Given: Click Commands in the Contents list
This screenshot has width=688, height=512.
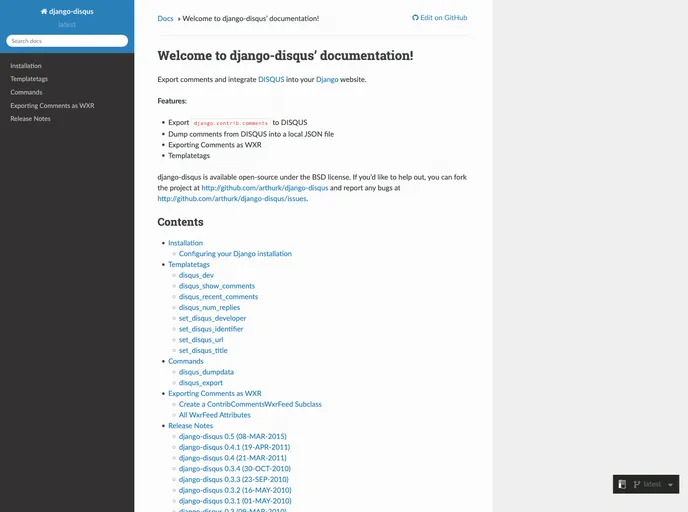Looking at the screenshot, I should pyautogui.click(x=186, y=361).
